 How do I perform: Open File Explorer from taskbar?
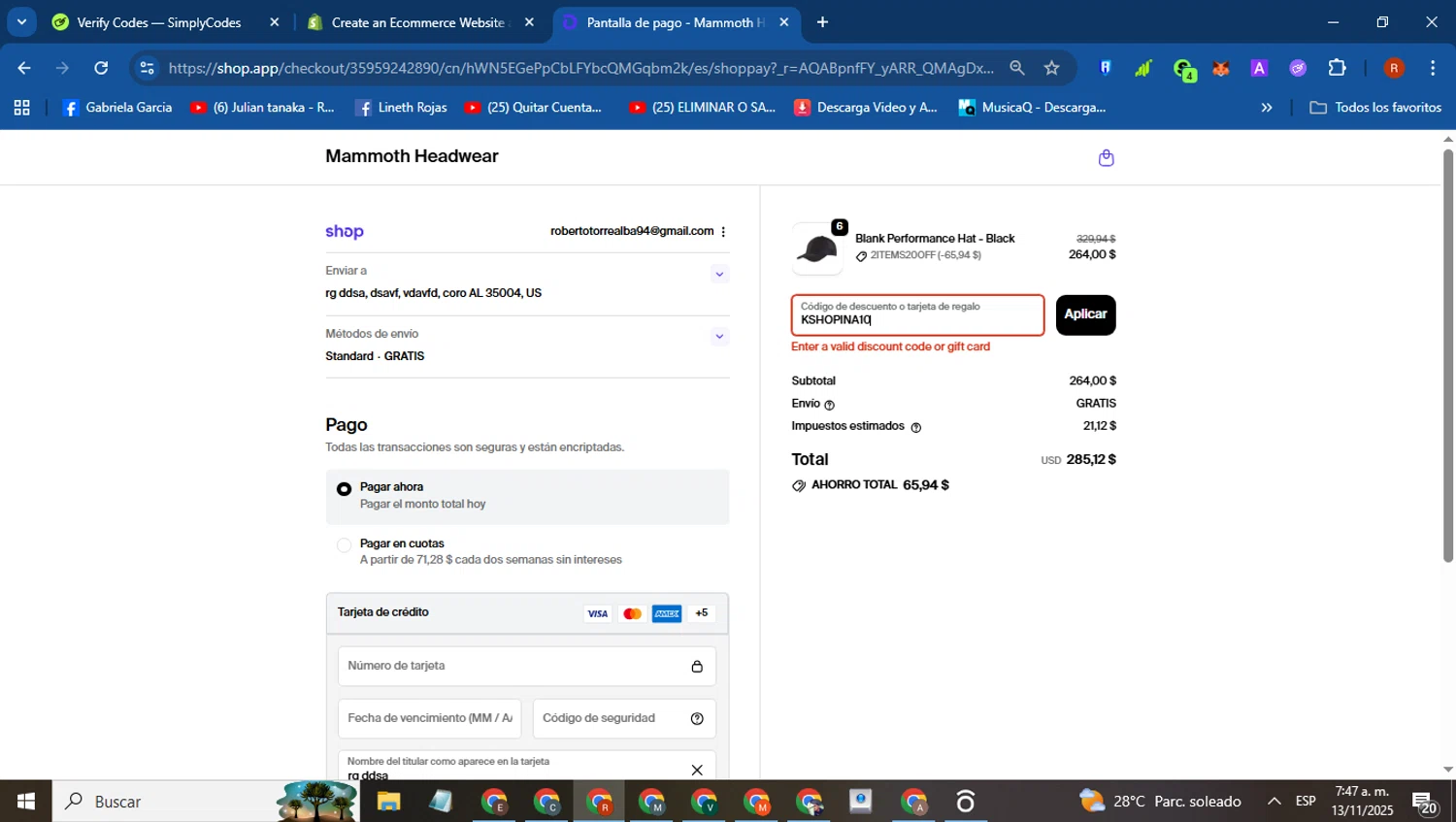point(388,802)
